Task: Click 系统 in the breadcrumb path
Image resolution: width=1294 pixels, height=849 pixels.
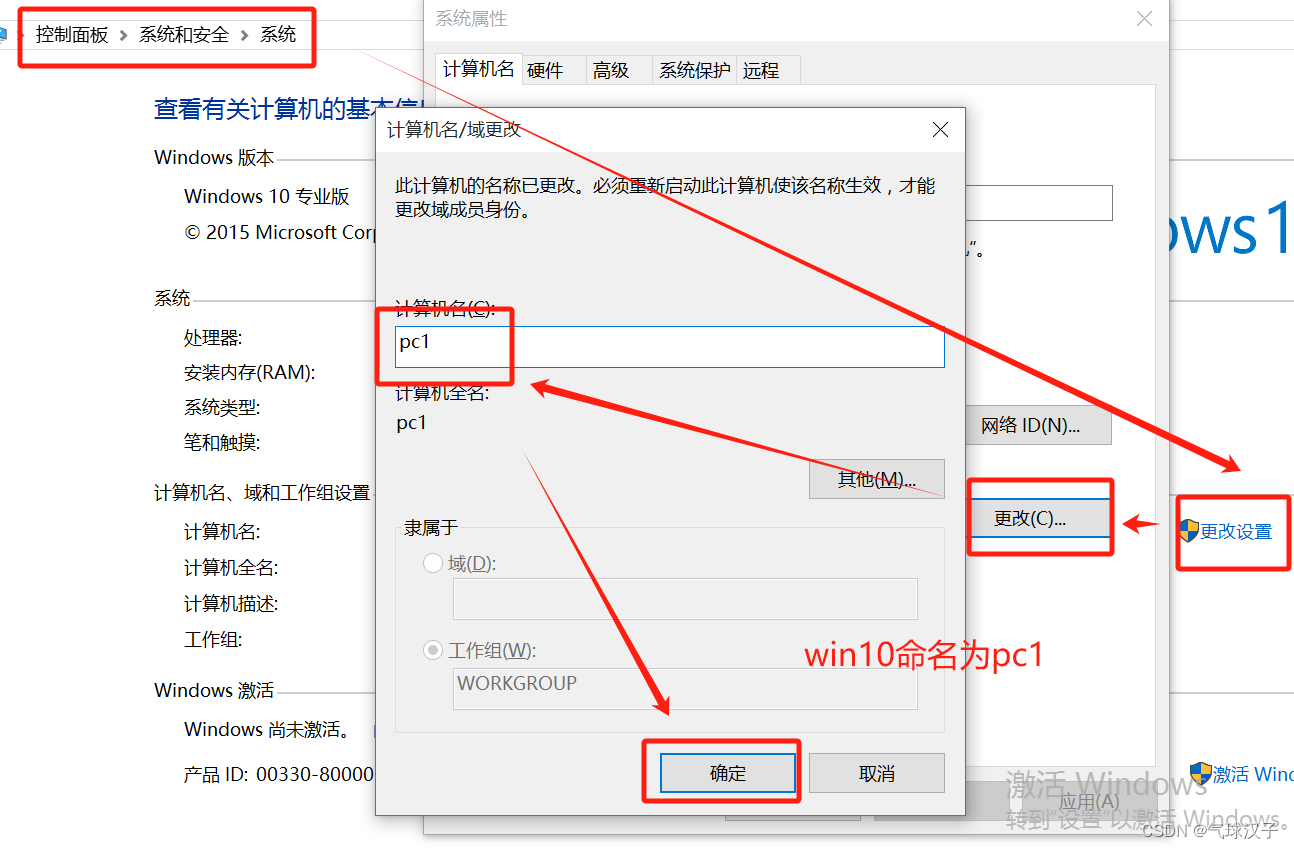Action: (x=278, y=35)
